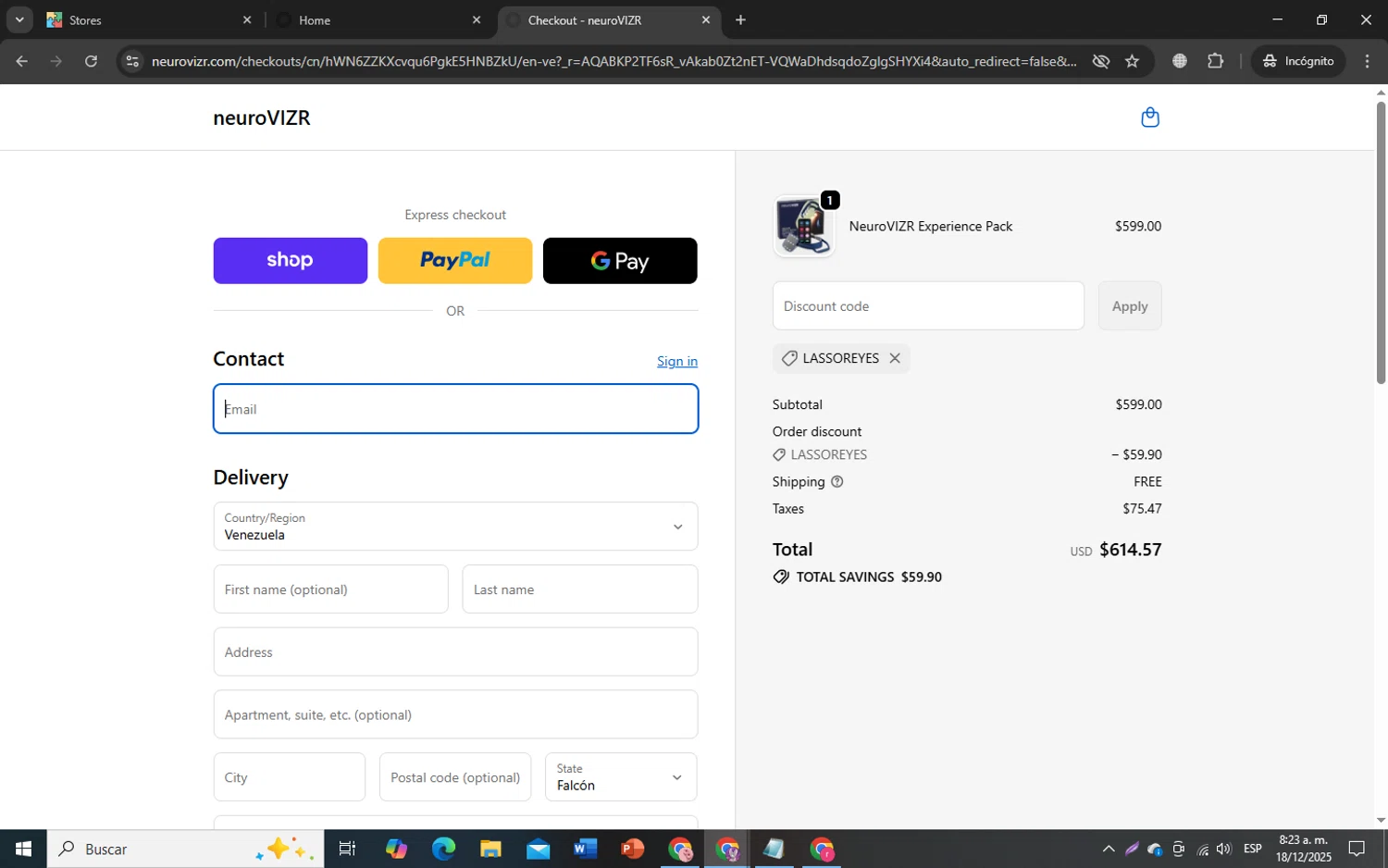
Task: Click the City field
Action: coord(290,777)
